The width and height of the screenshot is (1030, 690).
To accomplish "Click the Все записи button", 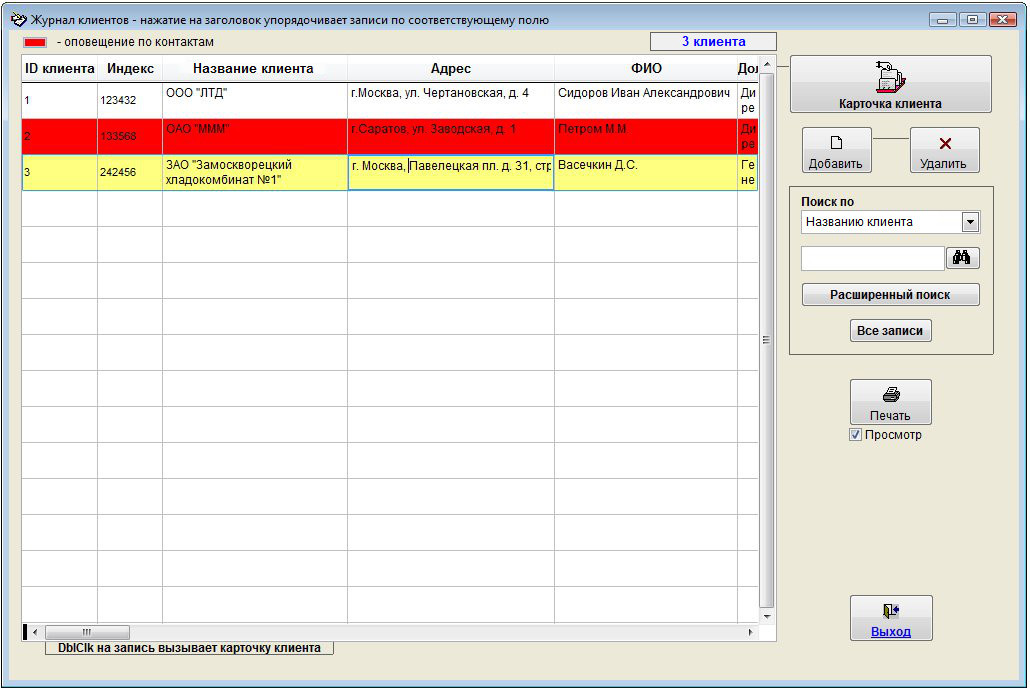I will [890, 331].
